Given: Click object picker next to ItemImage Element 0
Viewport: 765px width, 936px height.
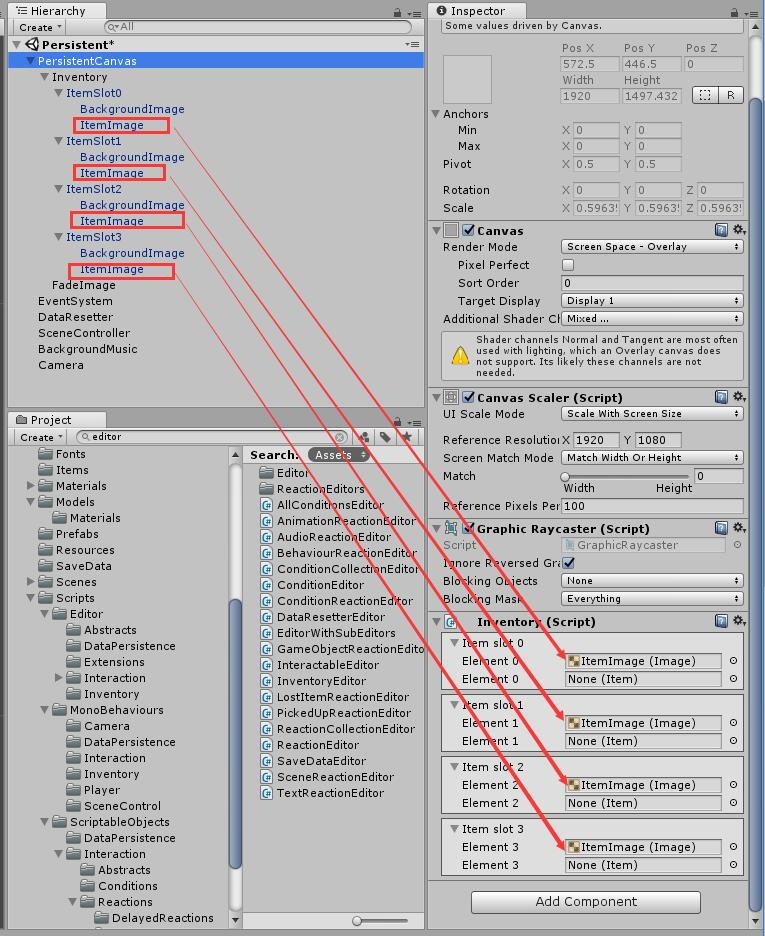Looking at the screenshot, I should (x=733, y=661).
